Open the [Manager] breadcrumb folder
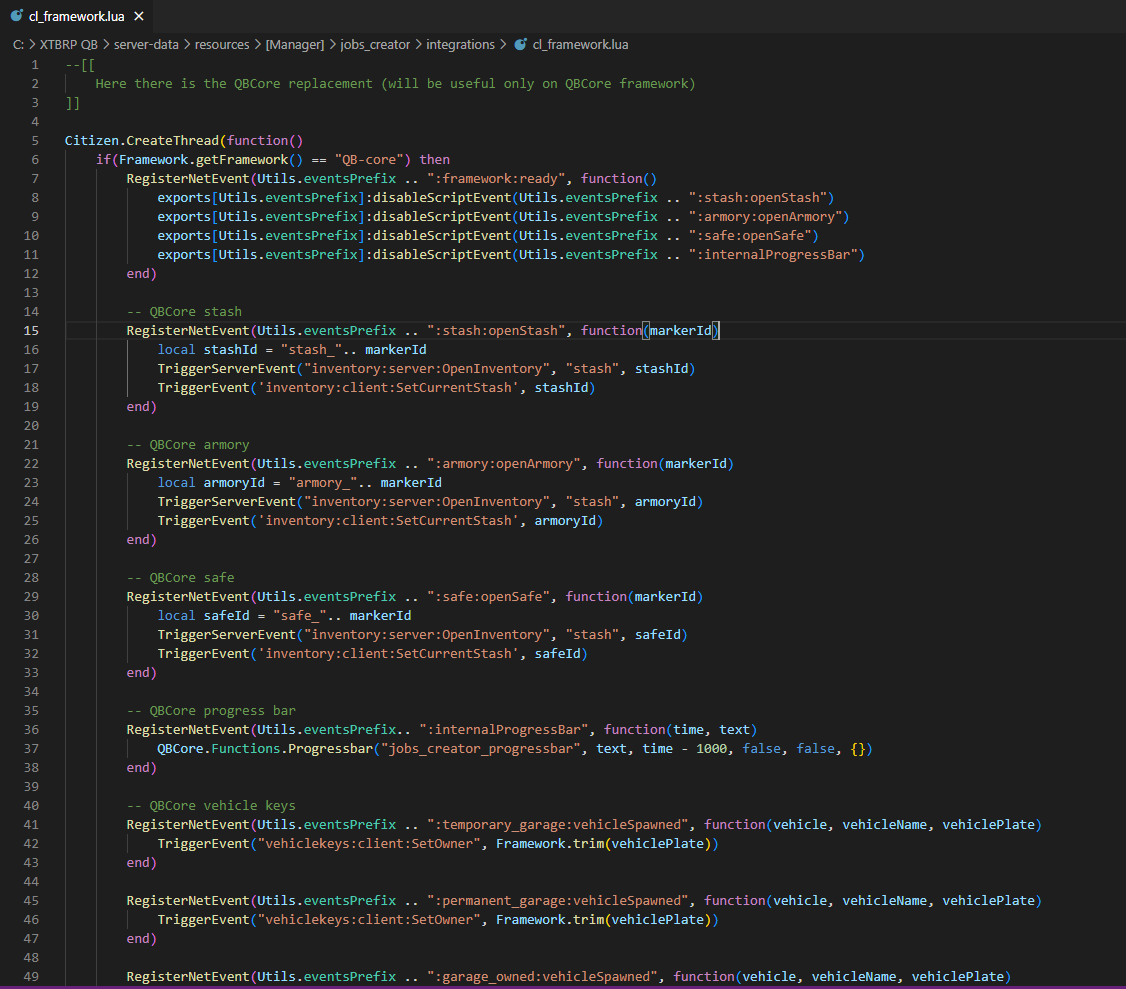1126x989 pixels. [x=294, y=45]
